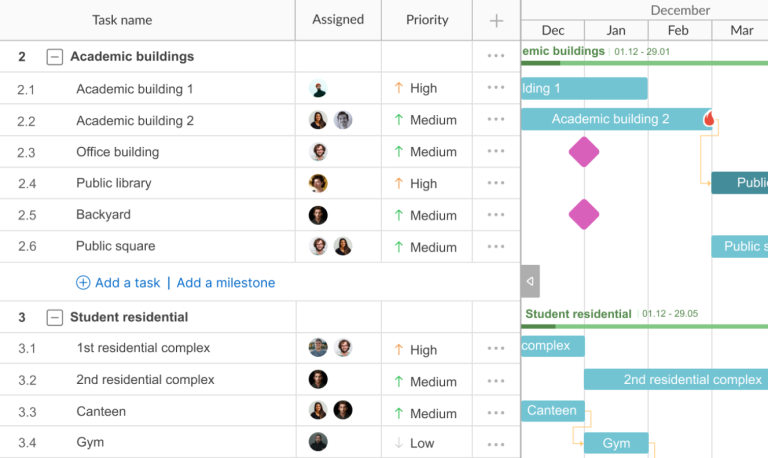
Task: Click the assignee avatar for Gym task
Action: (x=318, y=442)
